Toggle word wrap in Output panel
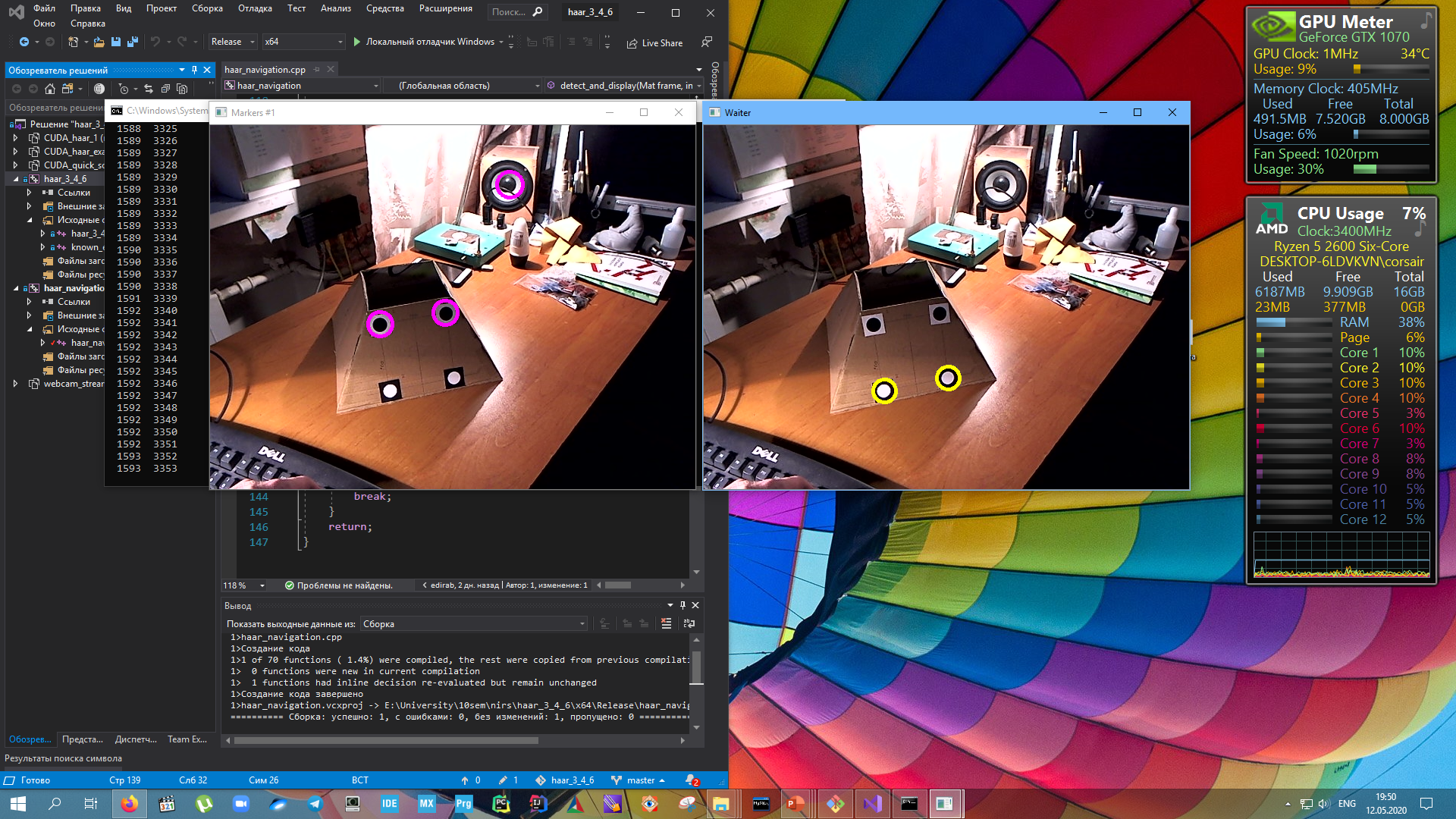 coord(689,623)
